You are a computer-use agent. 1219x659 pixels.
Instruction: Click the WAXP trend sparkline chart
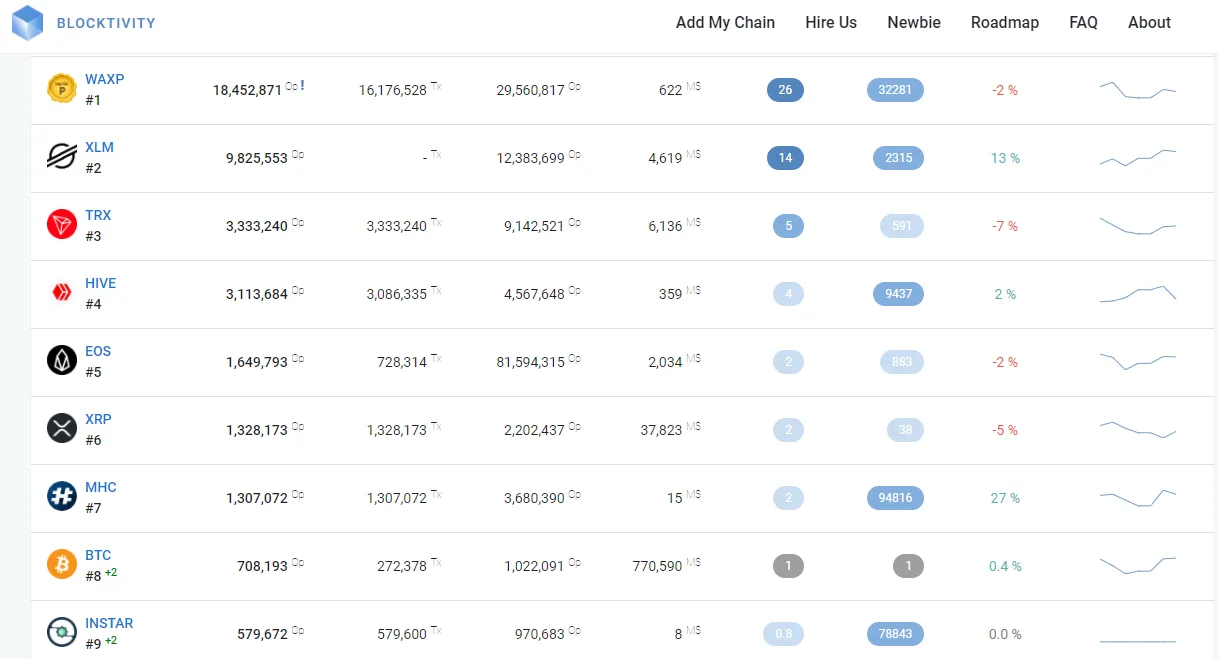point(1138,90)
